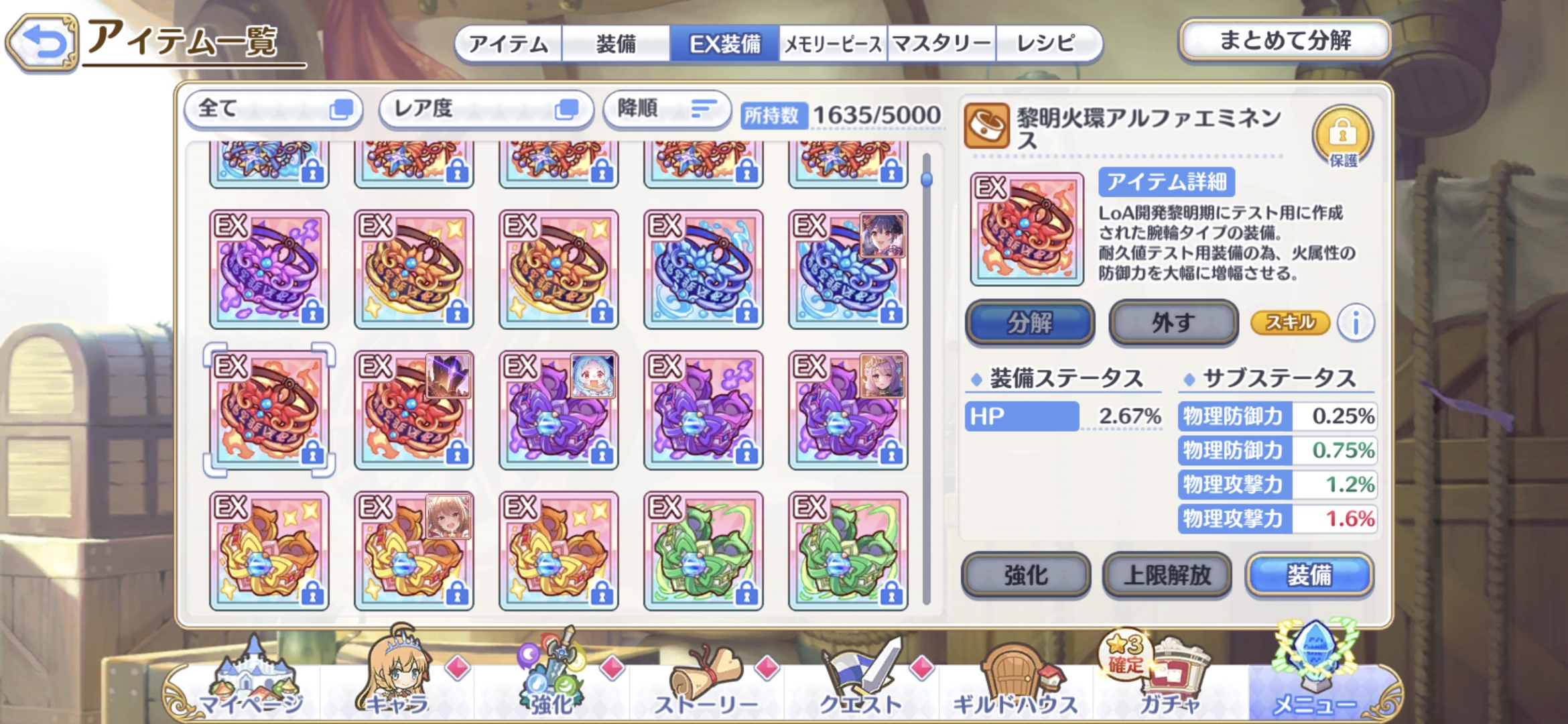Open the ギルドハウス door icon

[x=1016, y=676]
